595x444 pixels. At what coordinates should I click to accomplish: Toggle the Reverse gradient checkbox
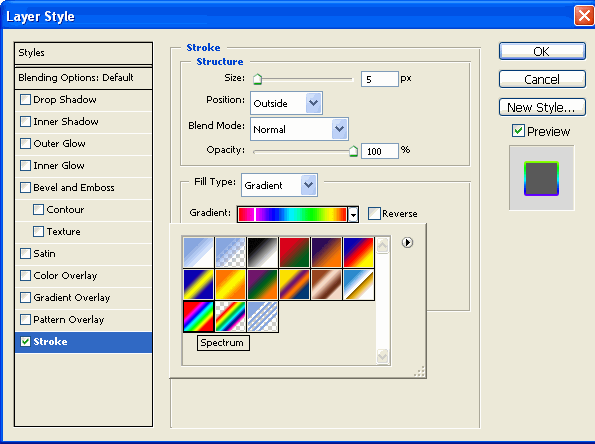[x=374, y=213]
